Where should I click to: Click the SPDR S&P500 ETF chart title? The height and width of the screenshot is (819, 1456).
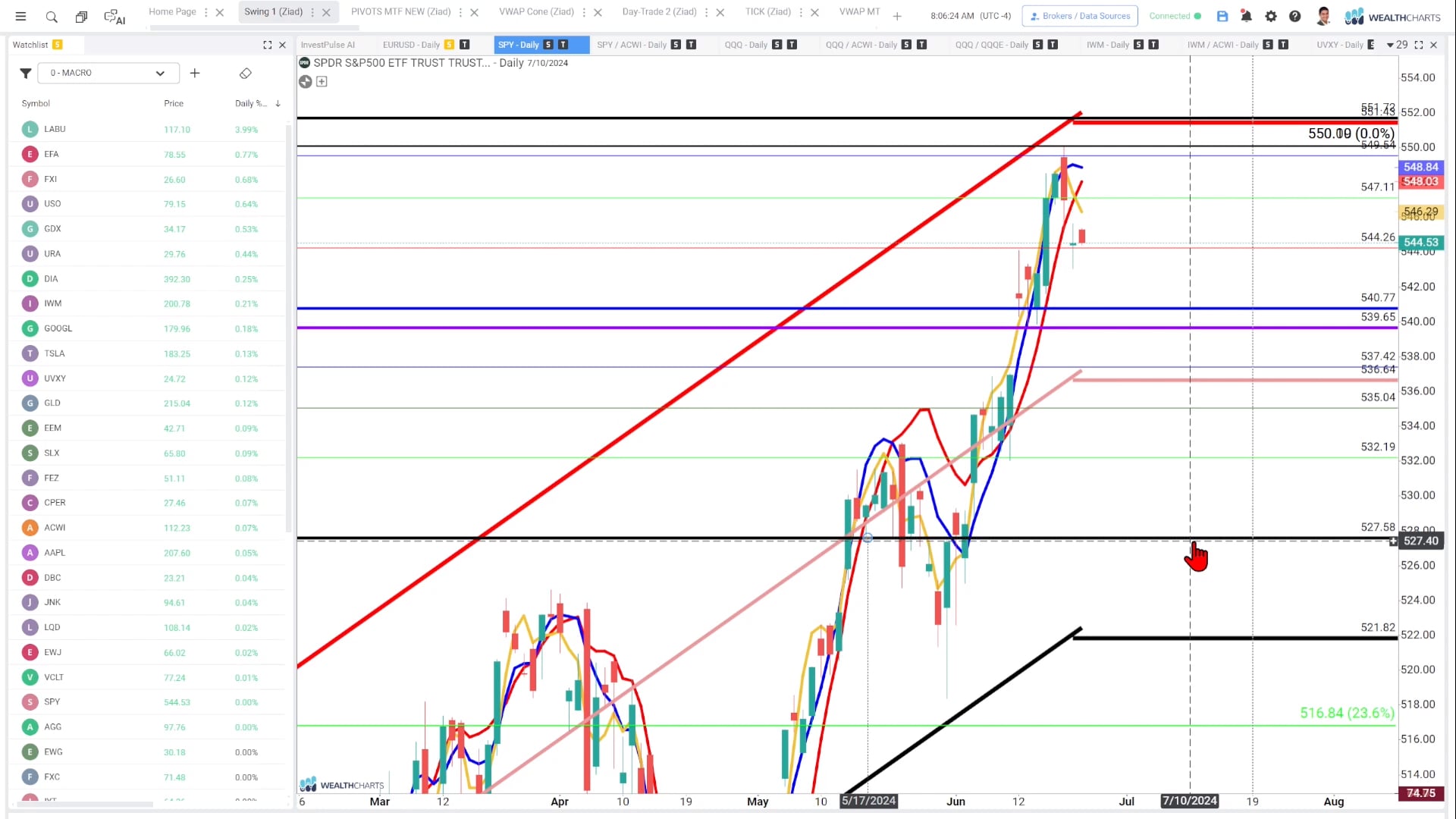(402, 63)
